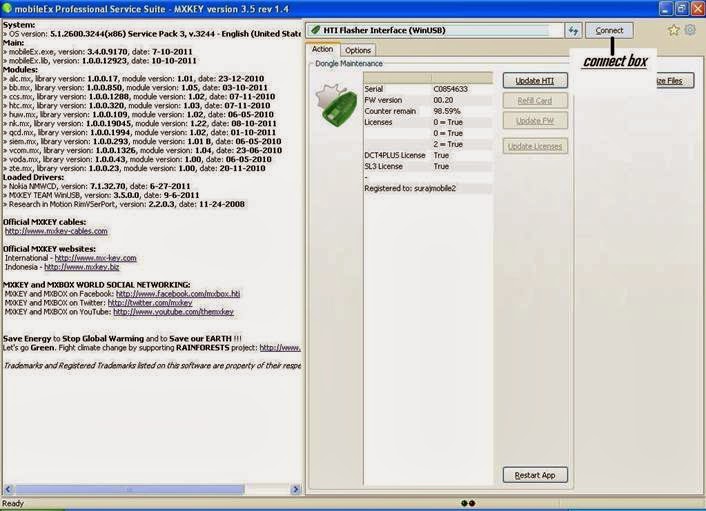Click the green leaf icon beside HTI Flasher Interface
The height and width of the screenshot is (511, 706).
pos(315,30)
